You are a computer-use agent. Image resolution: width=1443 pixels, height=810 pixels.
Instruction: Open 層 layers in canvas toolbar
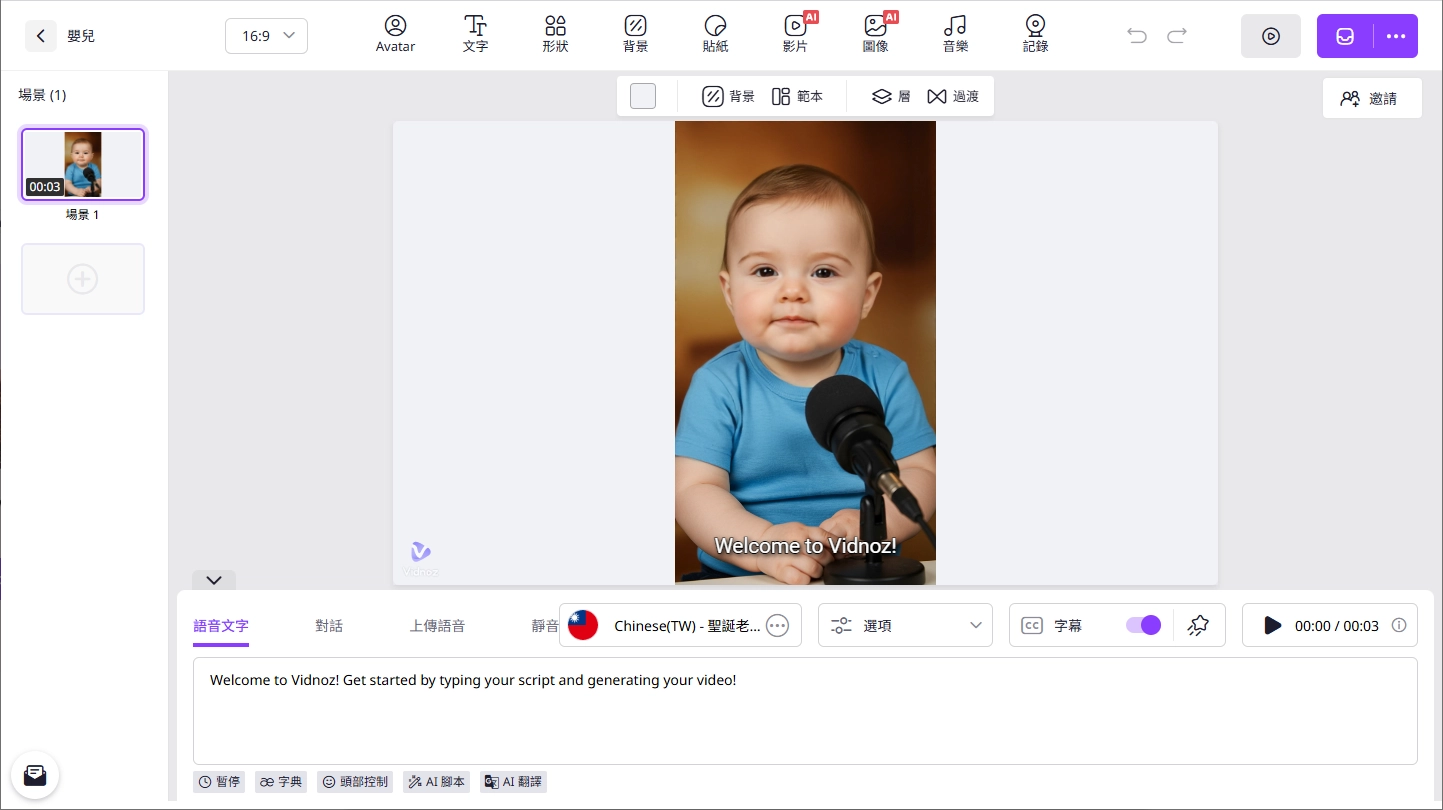891,96
